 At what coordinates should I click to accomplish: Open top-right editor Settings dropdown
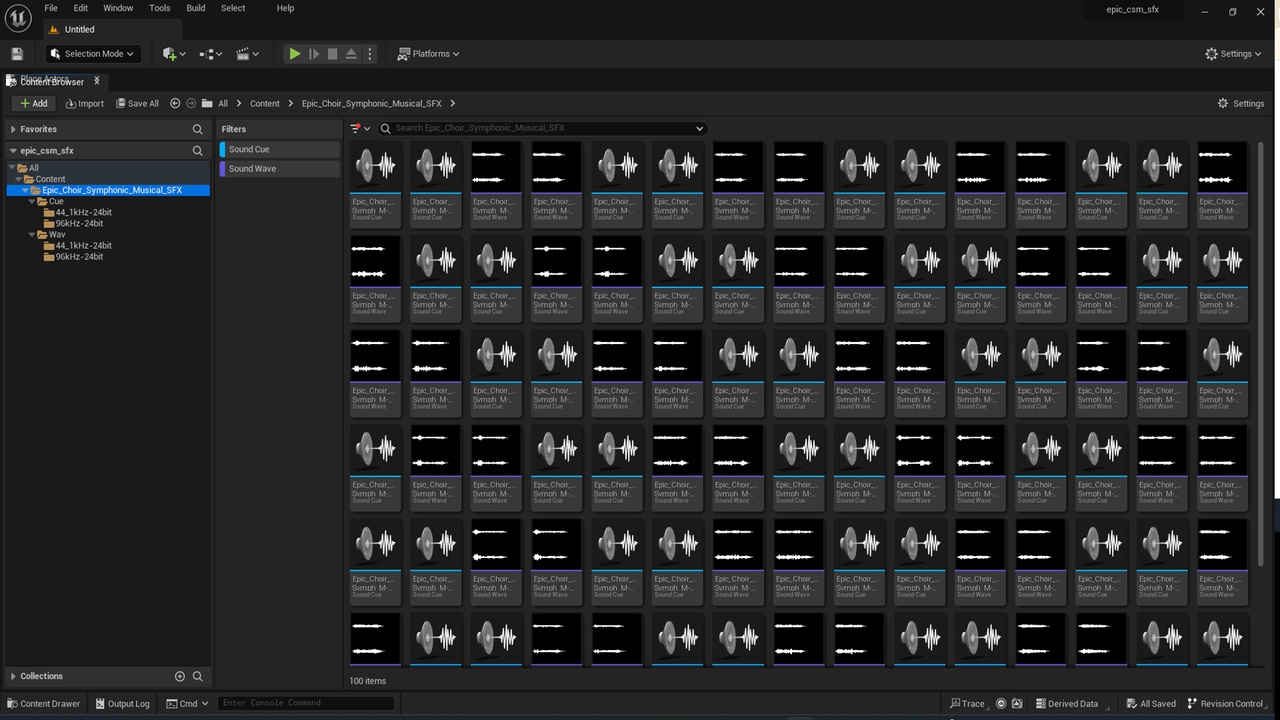pyautogui.click(x=1233, y=54)
